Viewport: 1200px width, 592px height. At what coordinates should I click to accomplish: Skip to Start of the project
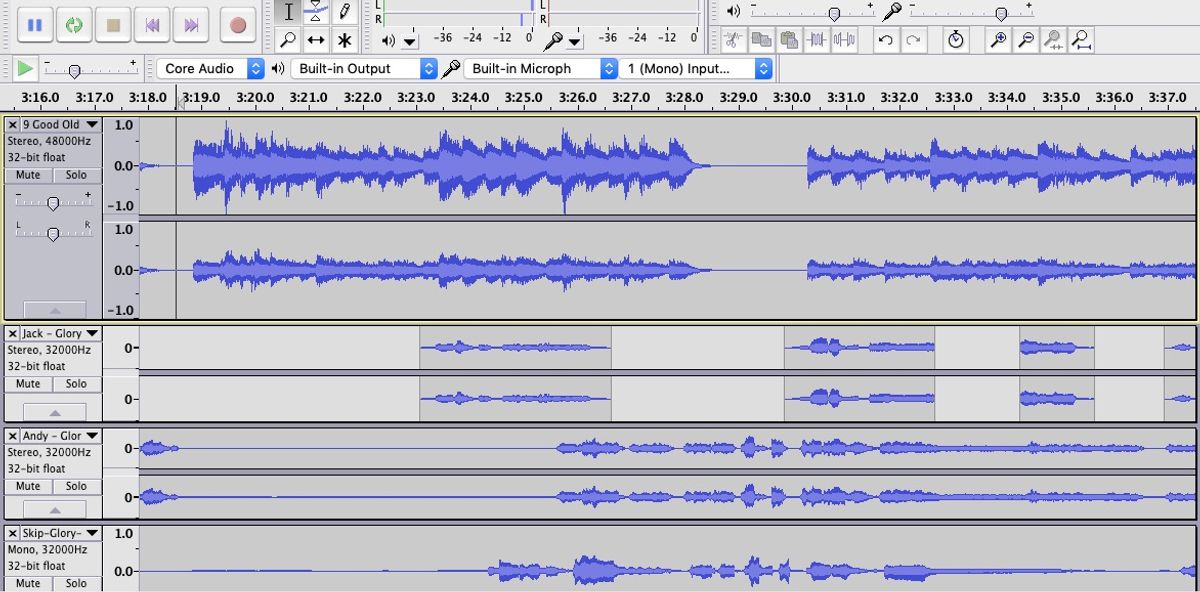coord(152,25)
